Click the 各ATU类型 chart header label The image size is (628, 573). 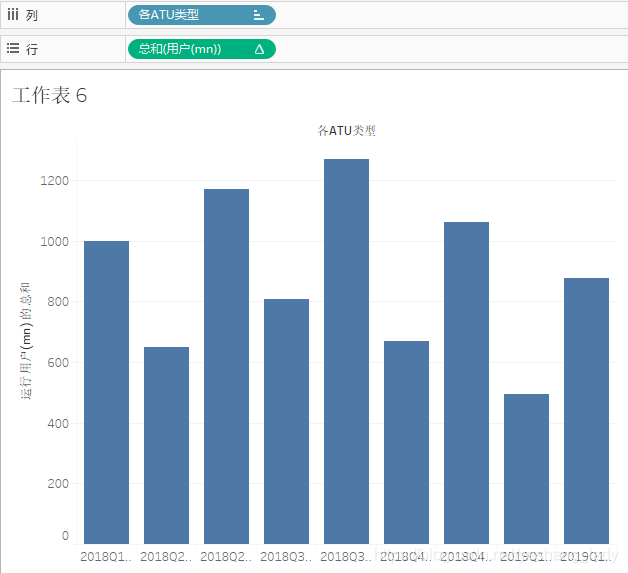point(346,131)
